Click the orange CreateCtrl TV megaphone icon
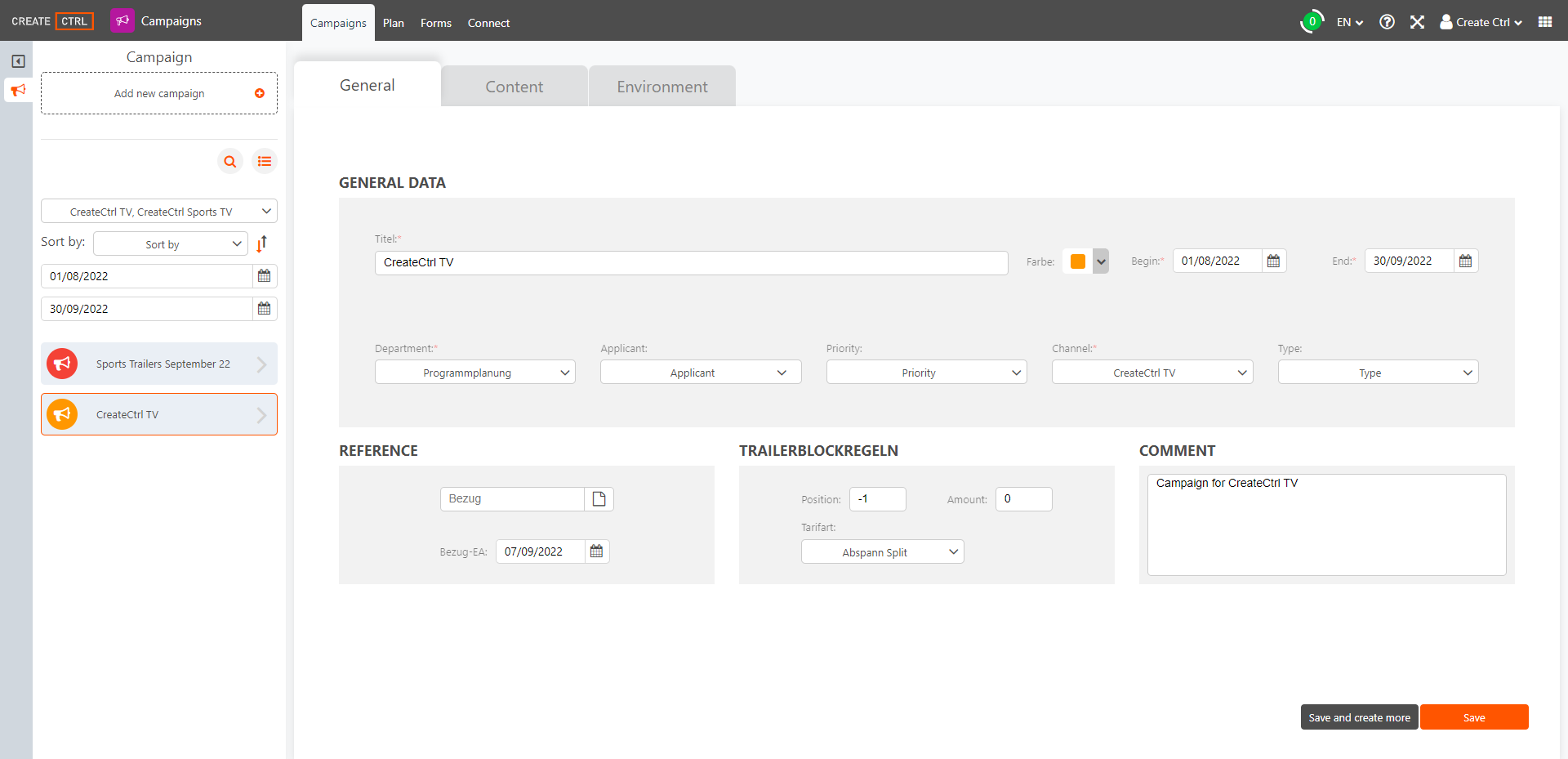Screen dimensions: 1568x759 [x=62, y=414]
